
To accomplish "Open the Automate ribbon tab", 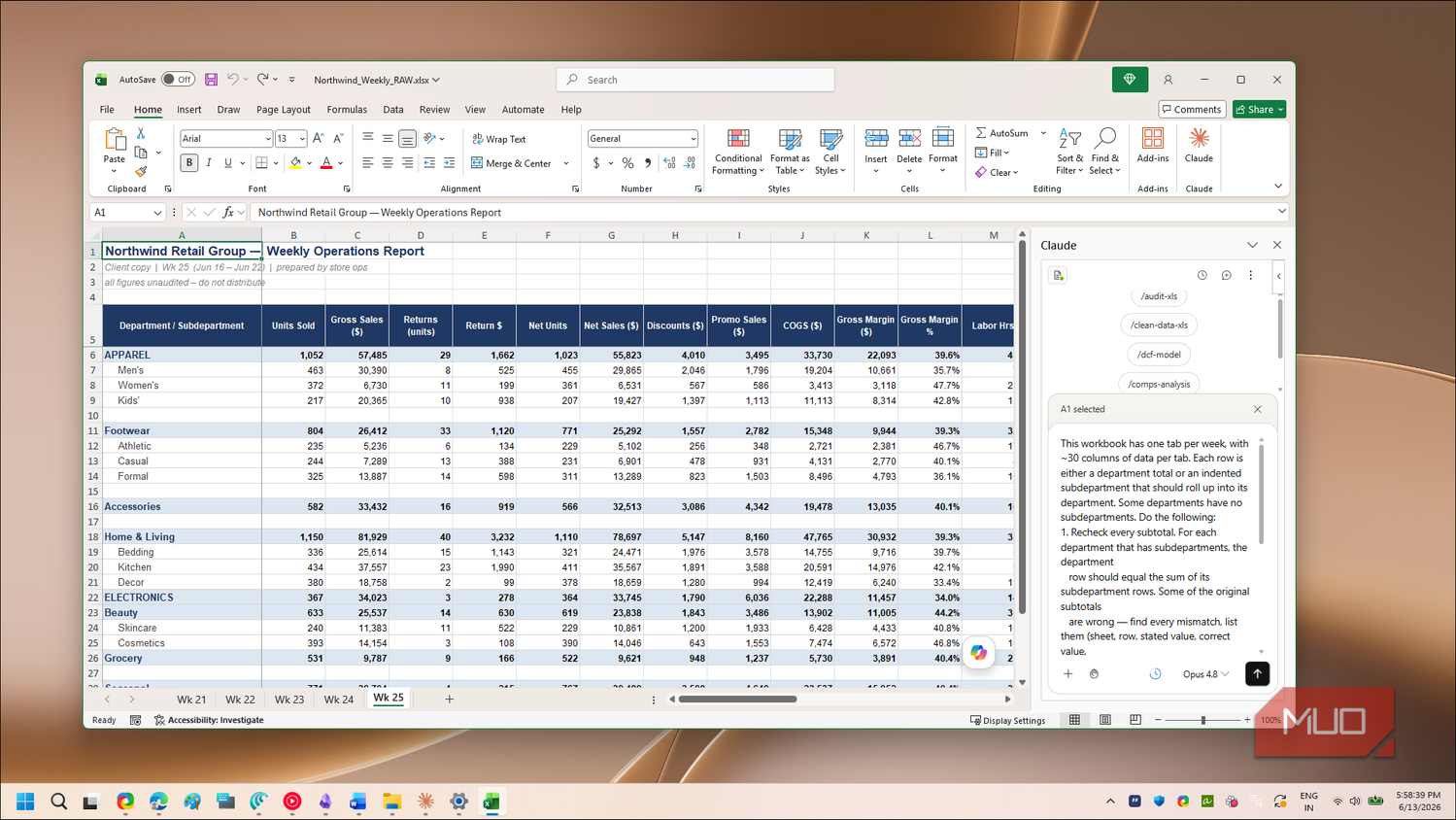I will tap(524, 110).
